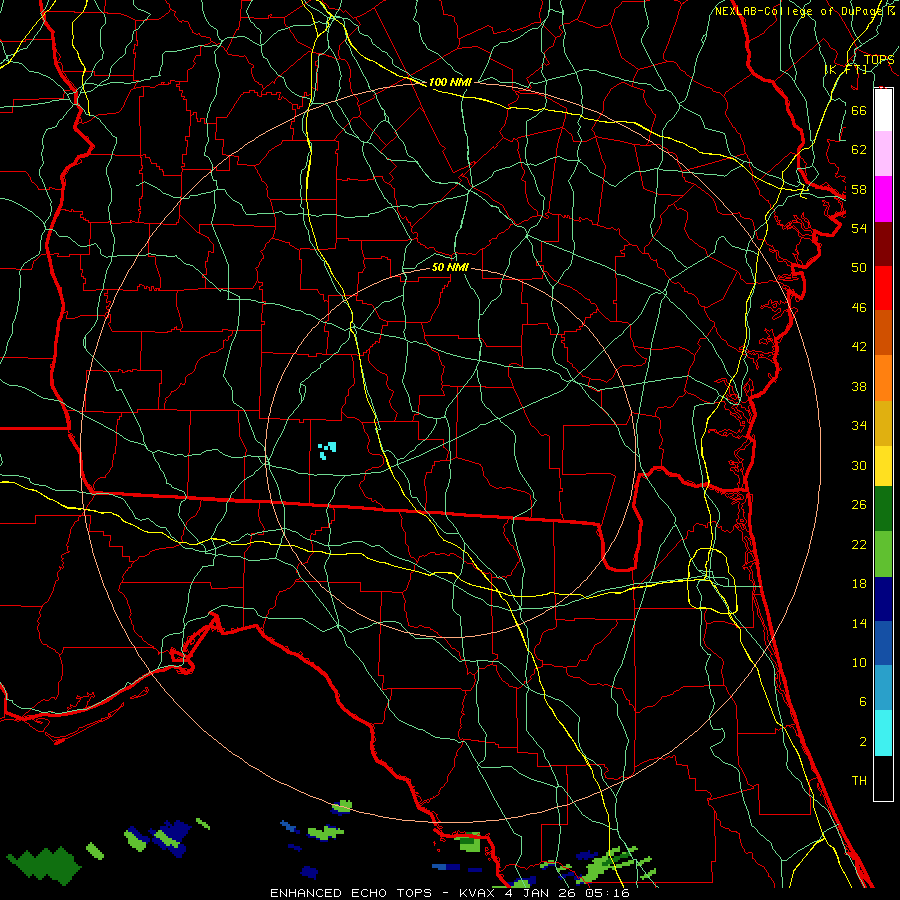Click the bright yellow legend swatch
The height and width of the screenshot is (900, 900).
(x=883, y=466)
